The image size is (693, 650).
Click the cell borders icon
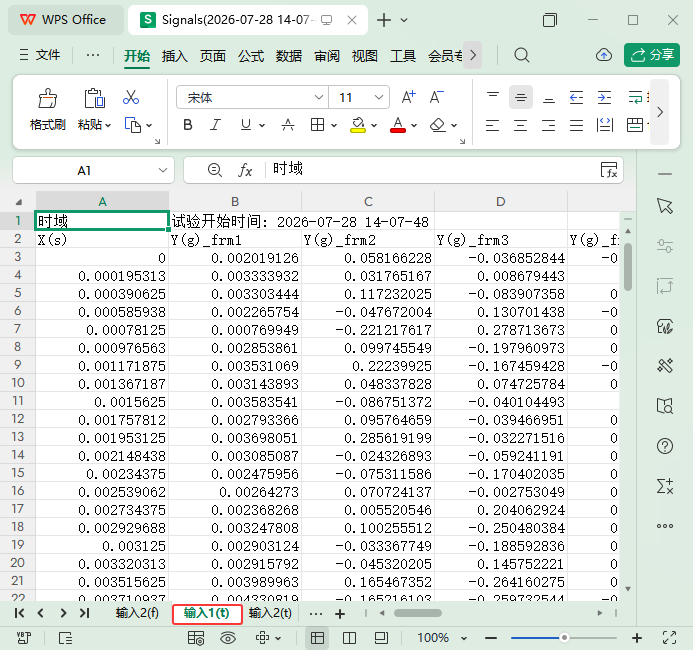pos(317,125)
